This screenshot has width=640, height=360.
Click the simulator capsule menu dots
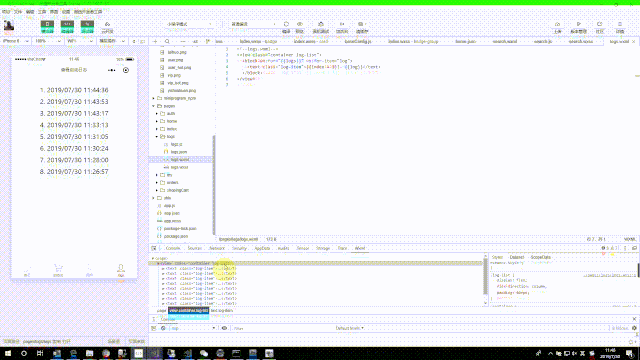(111, 70)
